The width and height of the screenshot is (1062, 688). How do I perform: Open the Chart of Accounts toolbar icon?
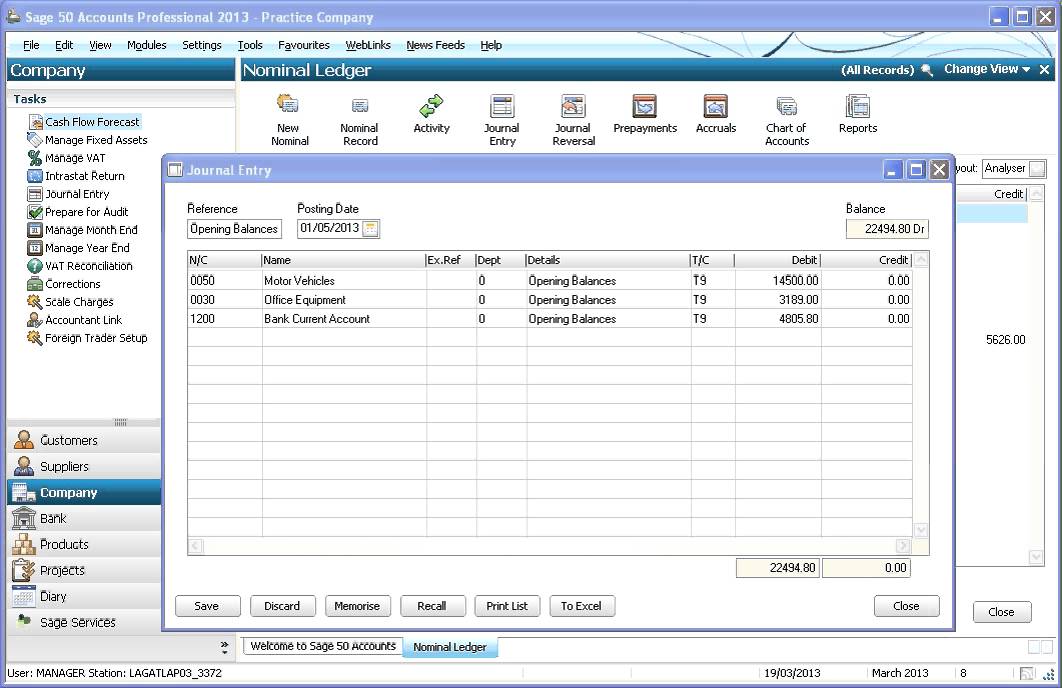[x=787, y=121]
